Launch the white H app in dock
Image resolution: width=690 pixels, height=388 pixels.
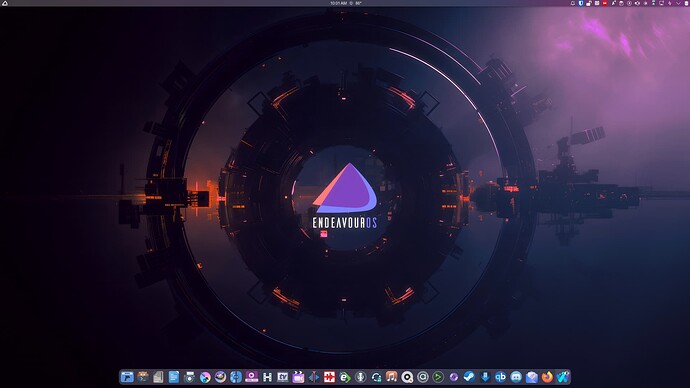[267, 377]
